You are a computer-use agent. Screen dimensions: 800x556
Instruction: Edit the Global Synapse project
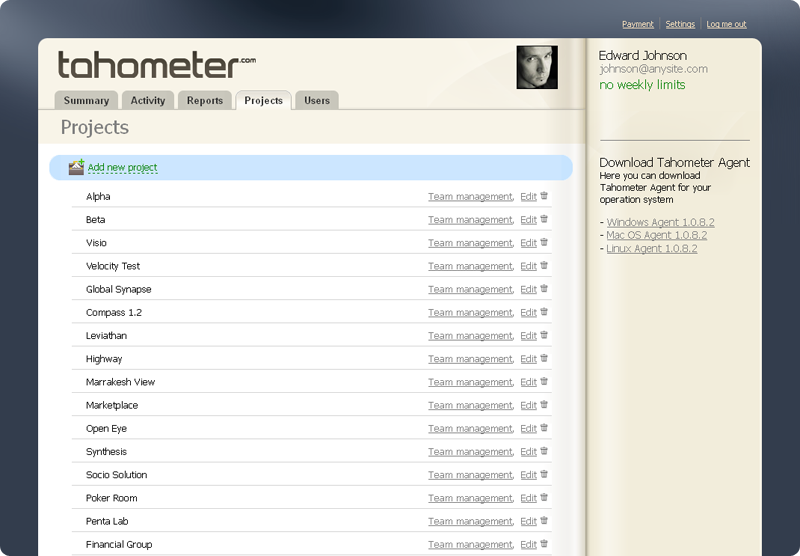coord(528,290)
